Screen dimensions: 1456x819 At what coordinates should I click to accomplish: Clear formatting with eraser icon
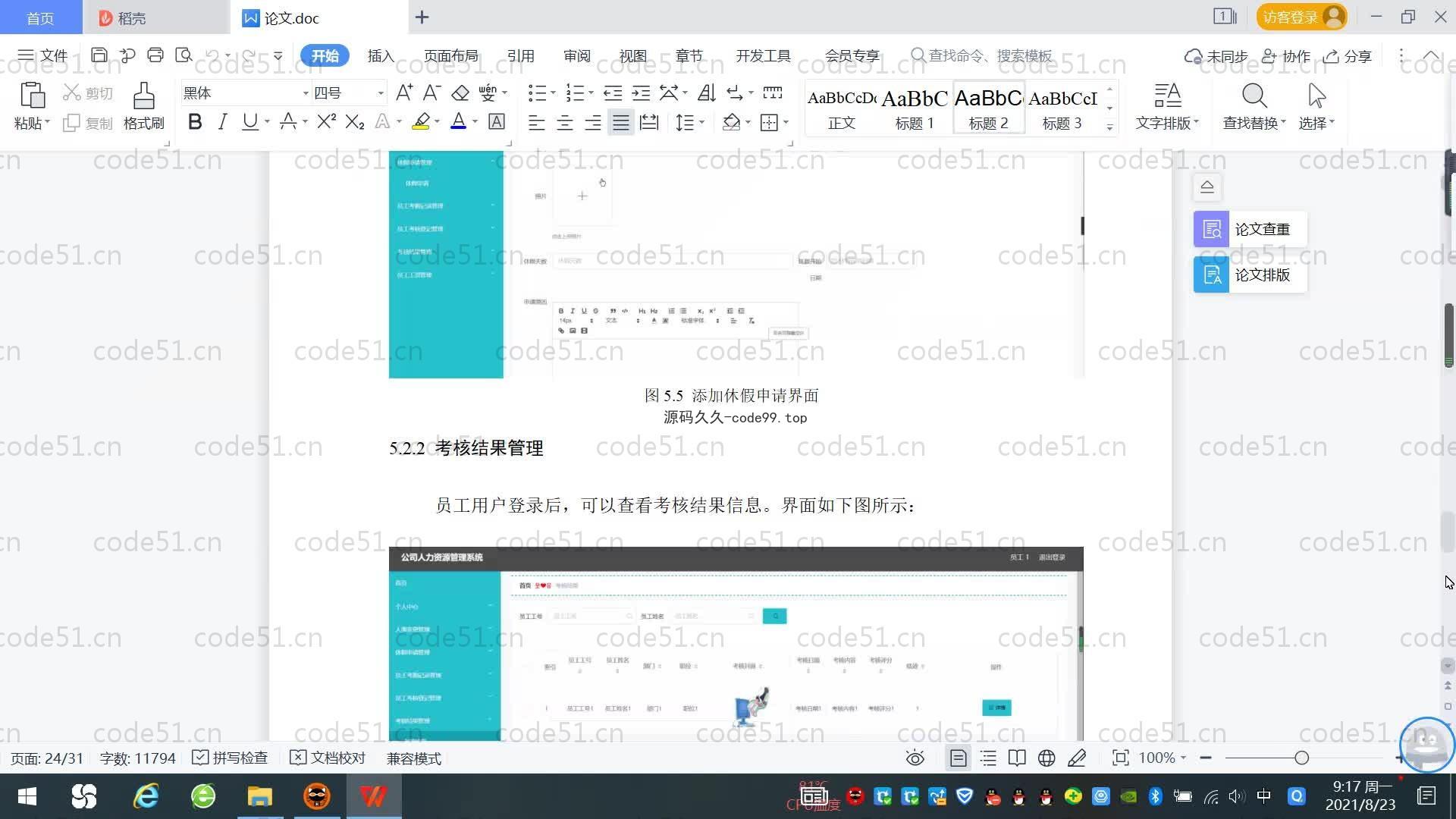pyautogui.click(x=460, y=93)
